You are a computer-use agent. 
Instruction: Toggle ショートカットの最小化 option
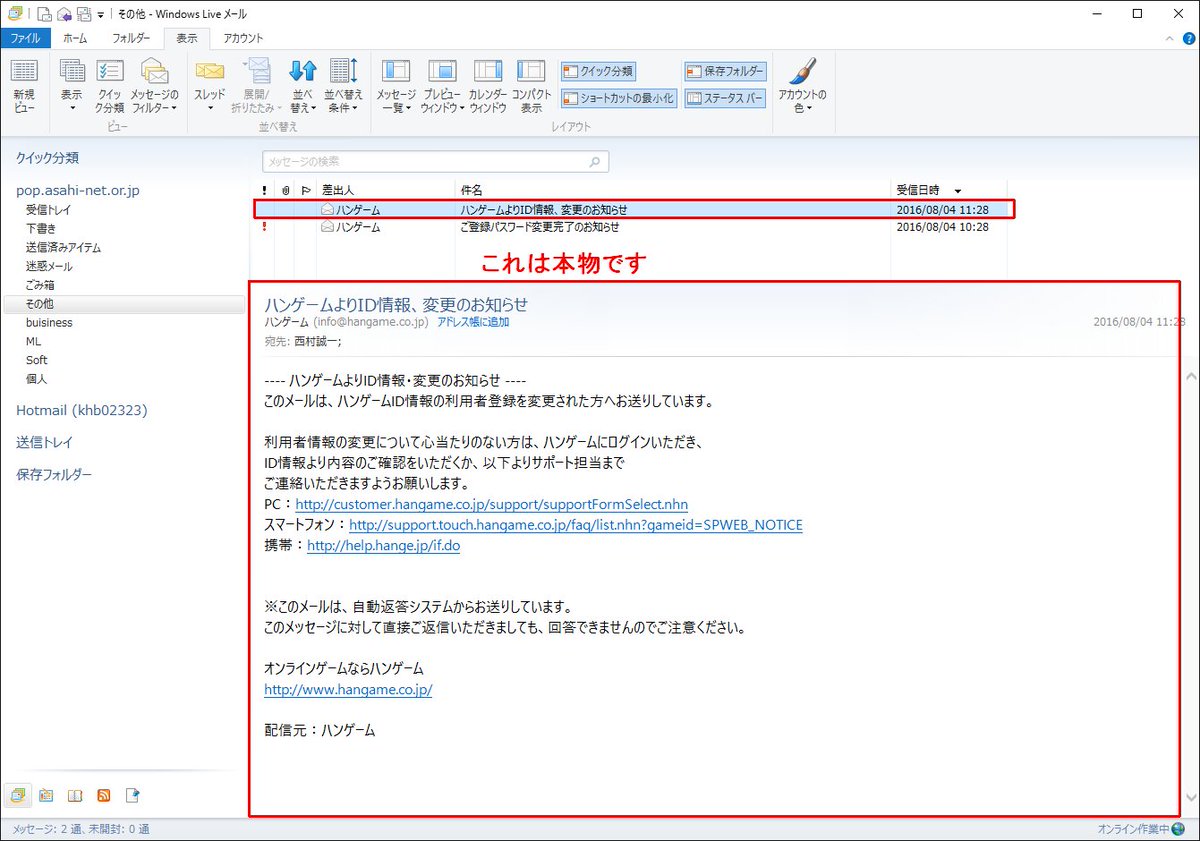(x=618, y=98)
